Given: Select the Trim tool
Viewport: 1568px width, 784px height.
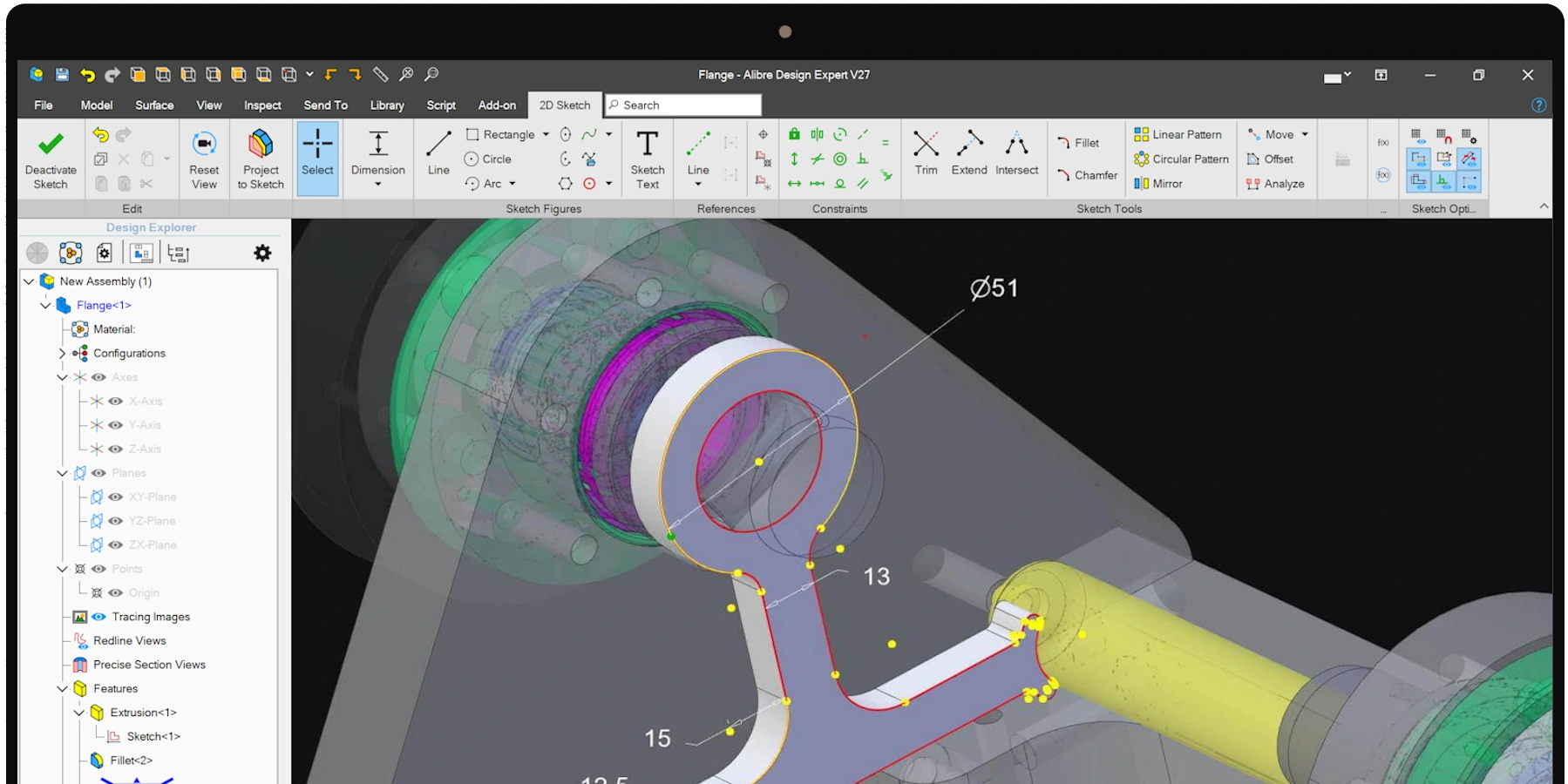Looking at the screenshot, I should coord(926,152).
